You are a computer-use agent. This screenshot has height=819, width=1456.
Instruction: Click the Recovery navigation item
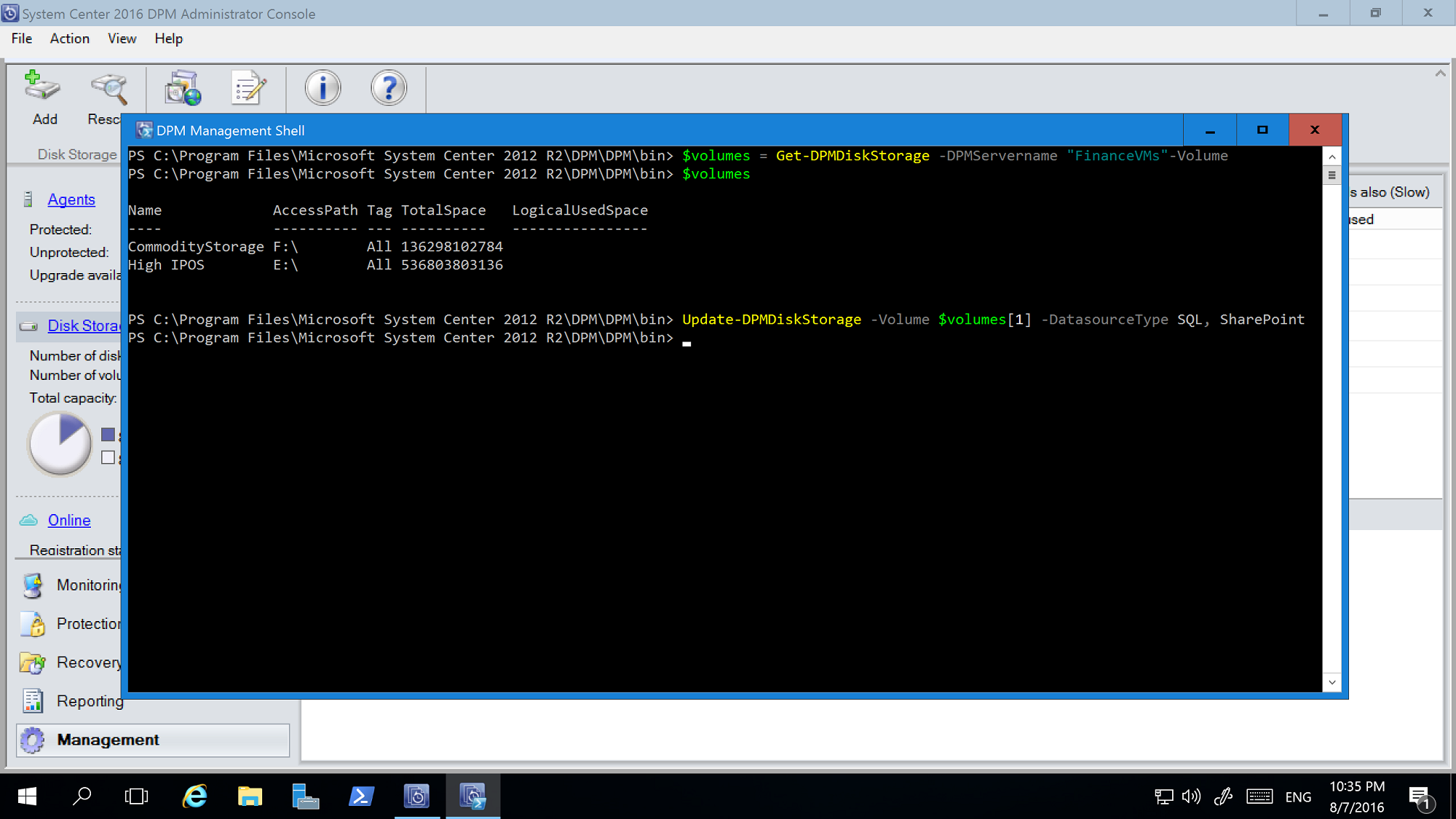(x=90, y=662)
